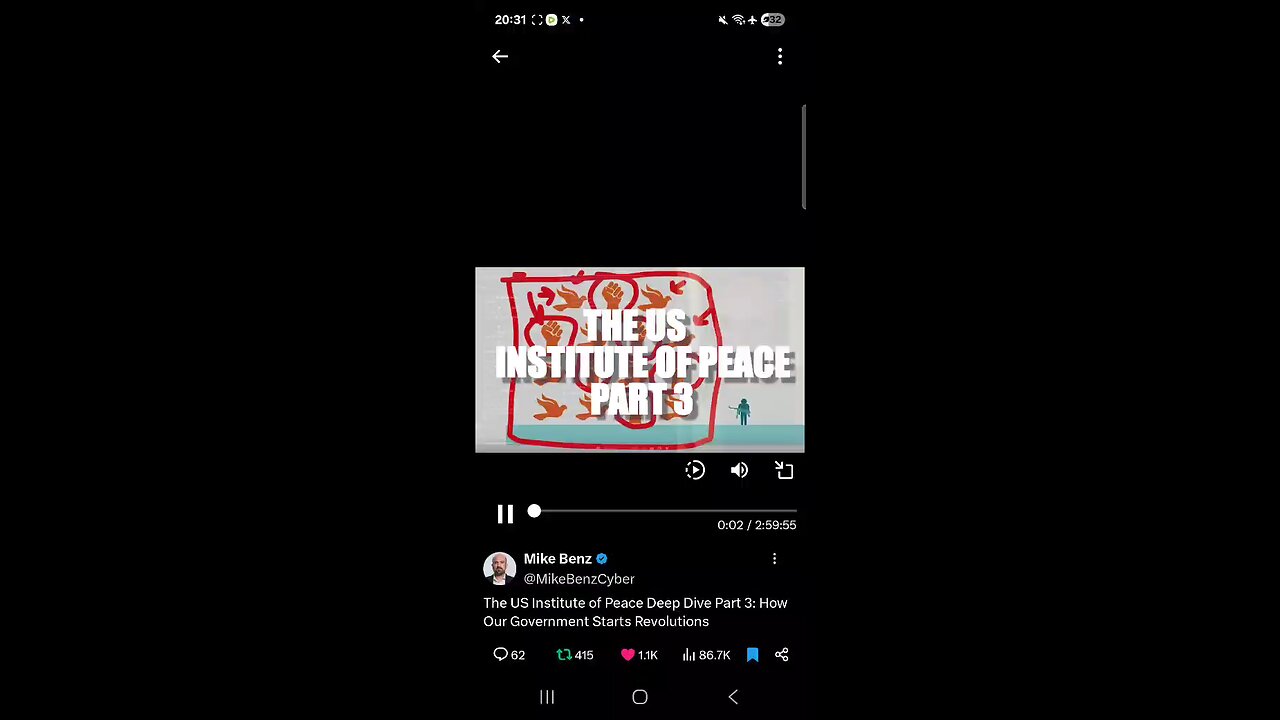Repost the tweet with 415 reposts
Screen dimensions: 1280x720
coord(575,655)
